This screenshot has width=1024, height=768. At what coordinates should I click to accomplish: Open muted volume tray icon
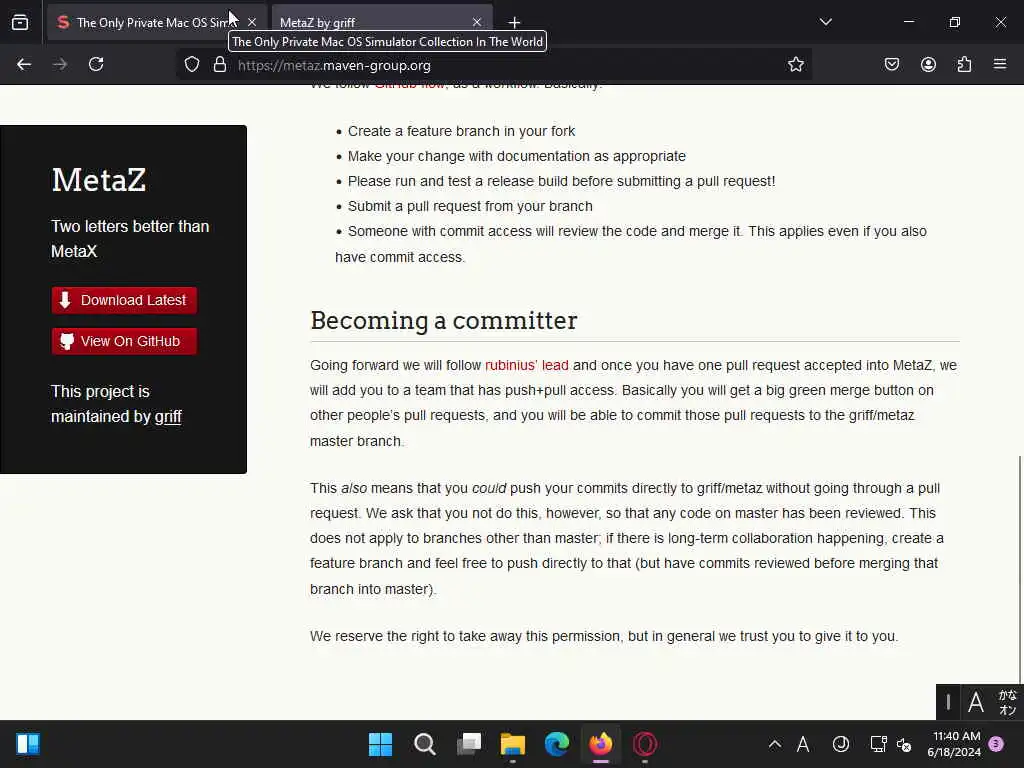[x=904, y=744]
